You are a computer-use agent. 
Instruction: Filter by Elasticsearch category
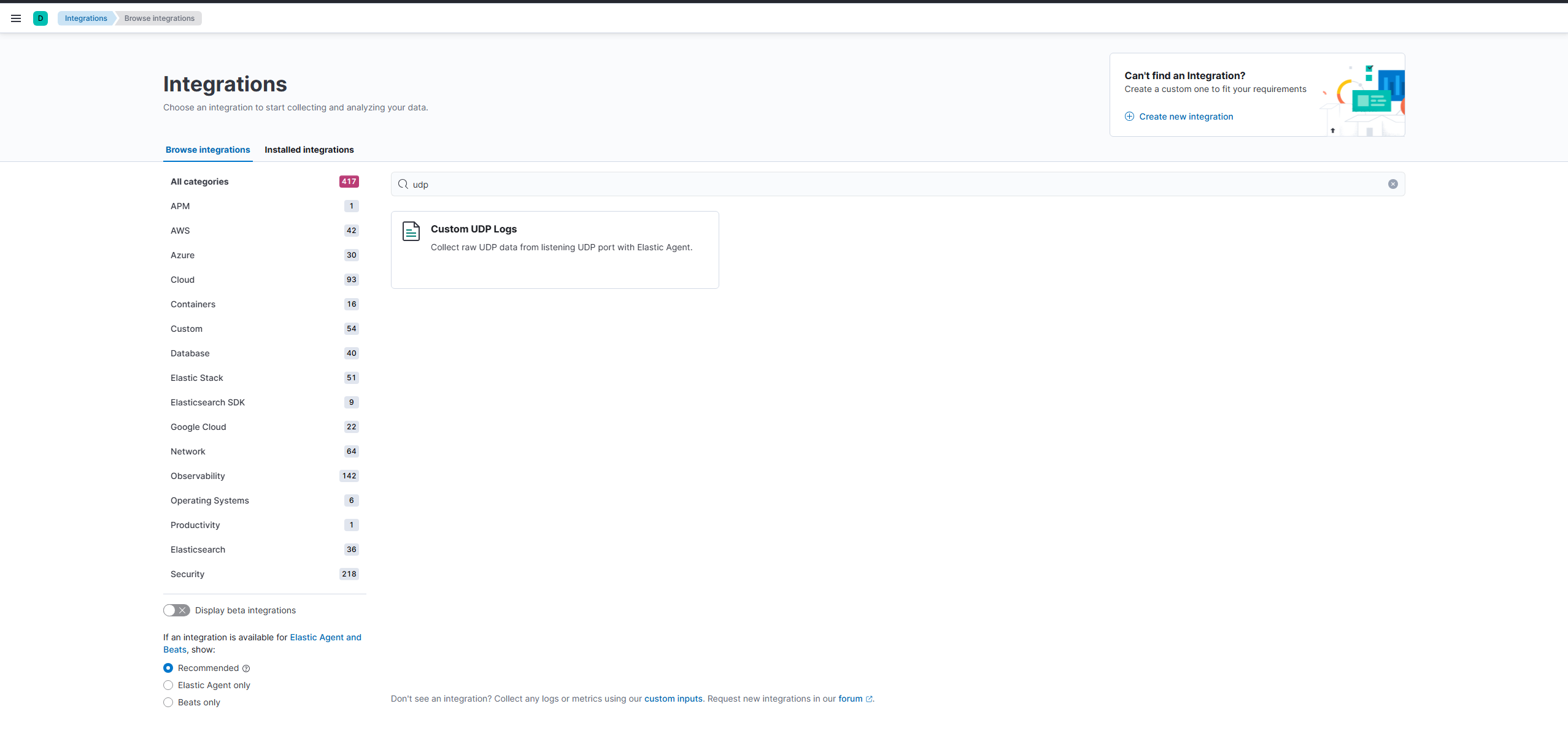[x=265, y=550]
